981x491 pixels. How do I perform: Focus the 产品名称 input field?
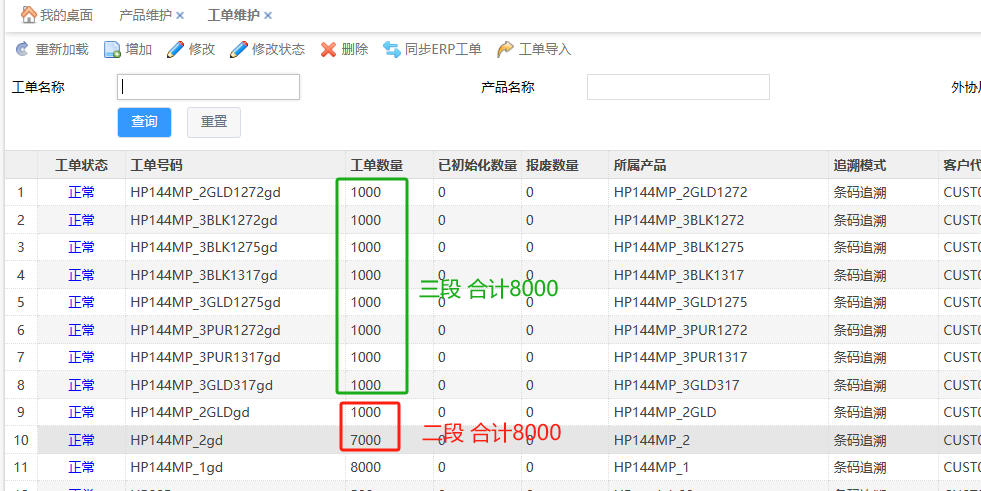point(677,87)
